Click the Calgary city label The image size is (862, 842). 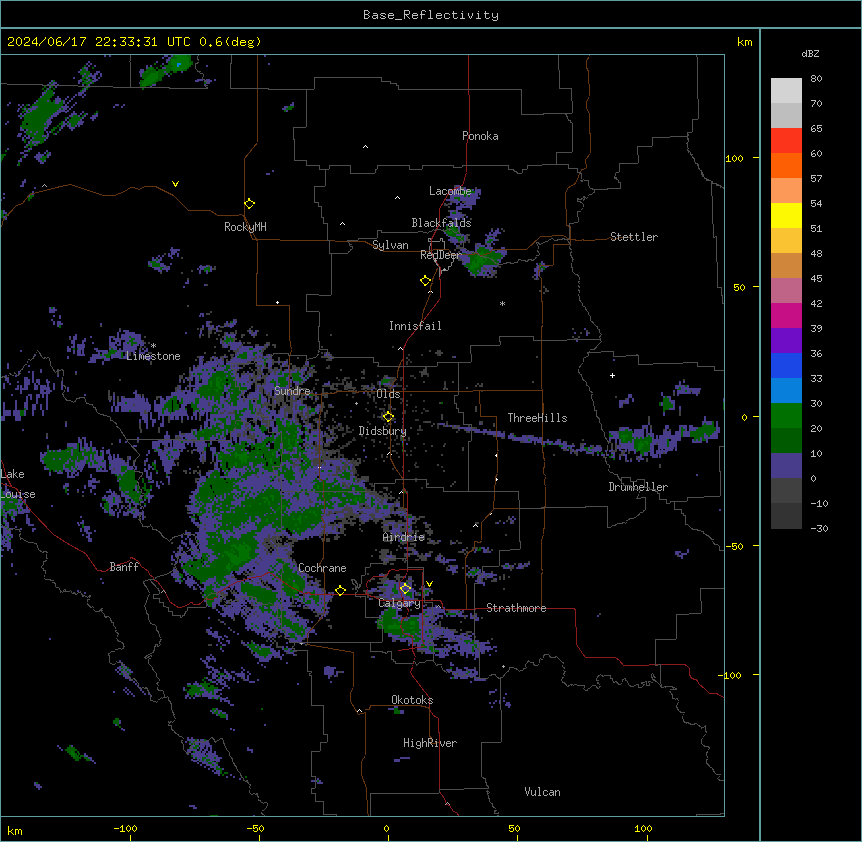pos(400,603)
